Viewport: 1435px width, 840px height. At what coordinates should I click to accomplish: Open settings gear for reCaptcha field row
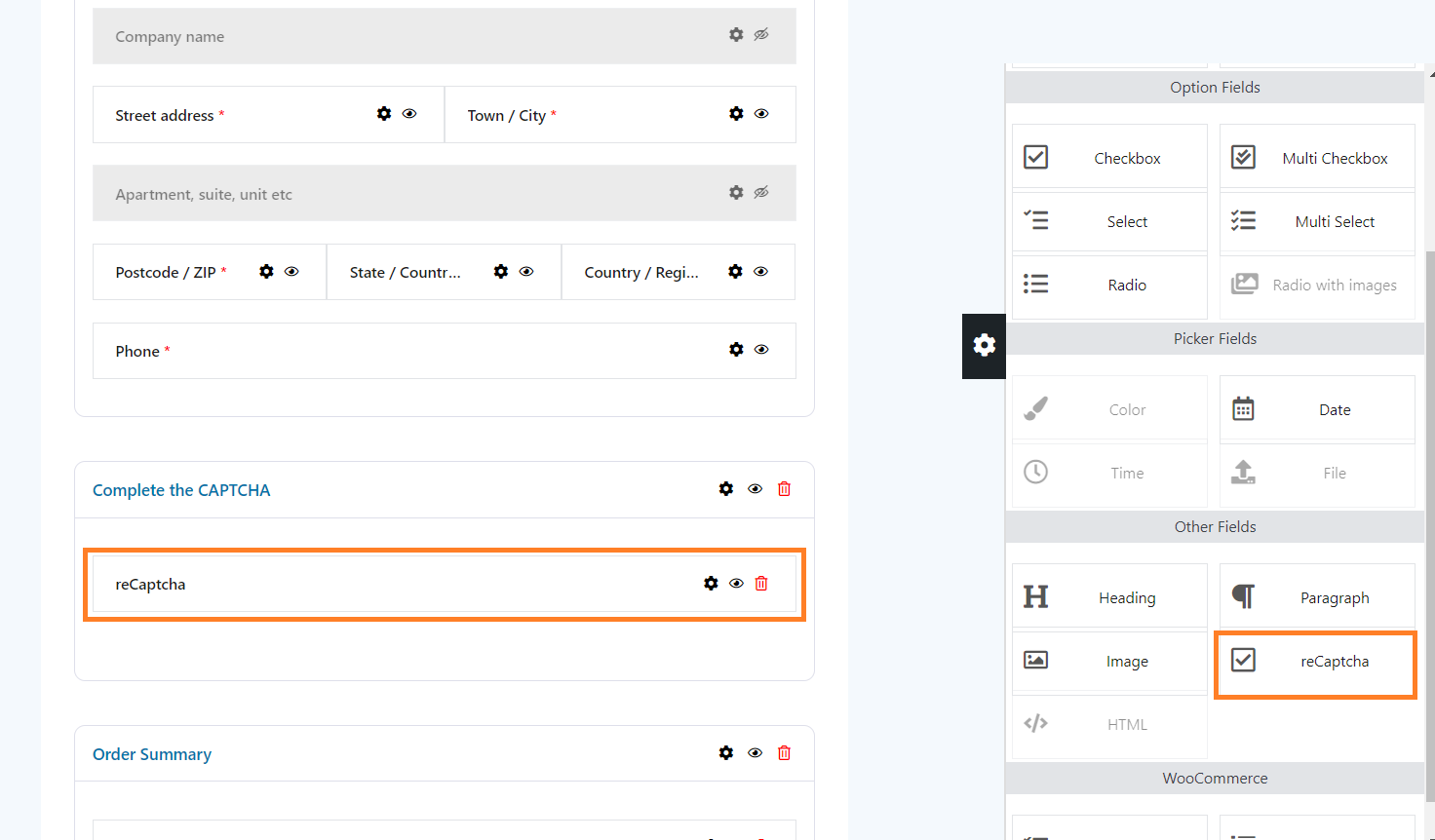click(711, 584)
